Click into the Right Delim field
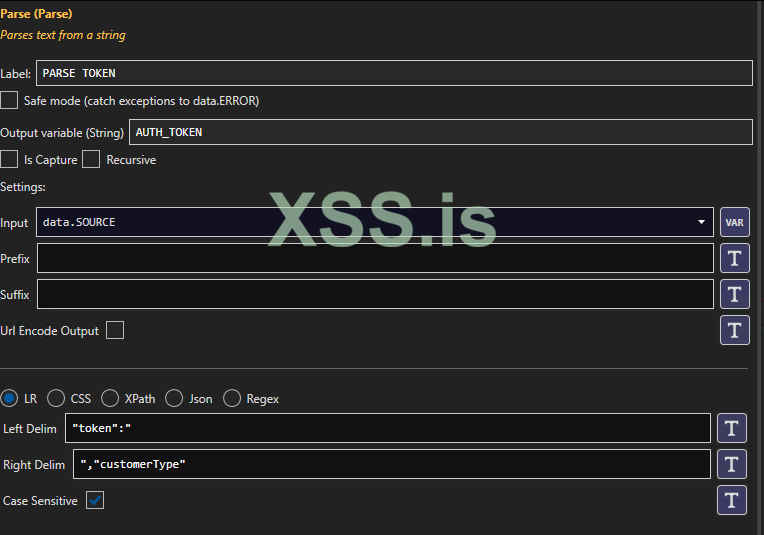The image size is (764, 535). (x=392, y=464)
